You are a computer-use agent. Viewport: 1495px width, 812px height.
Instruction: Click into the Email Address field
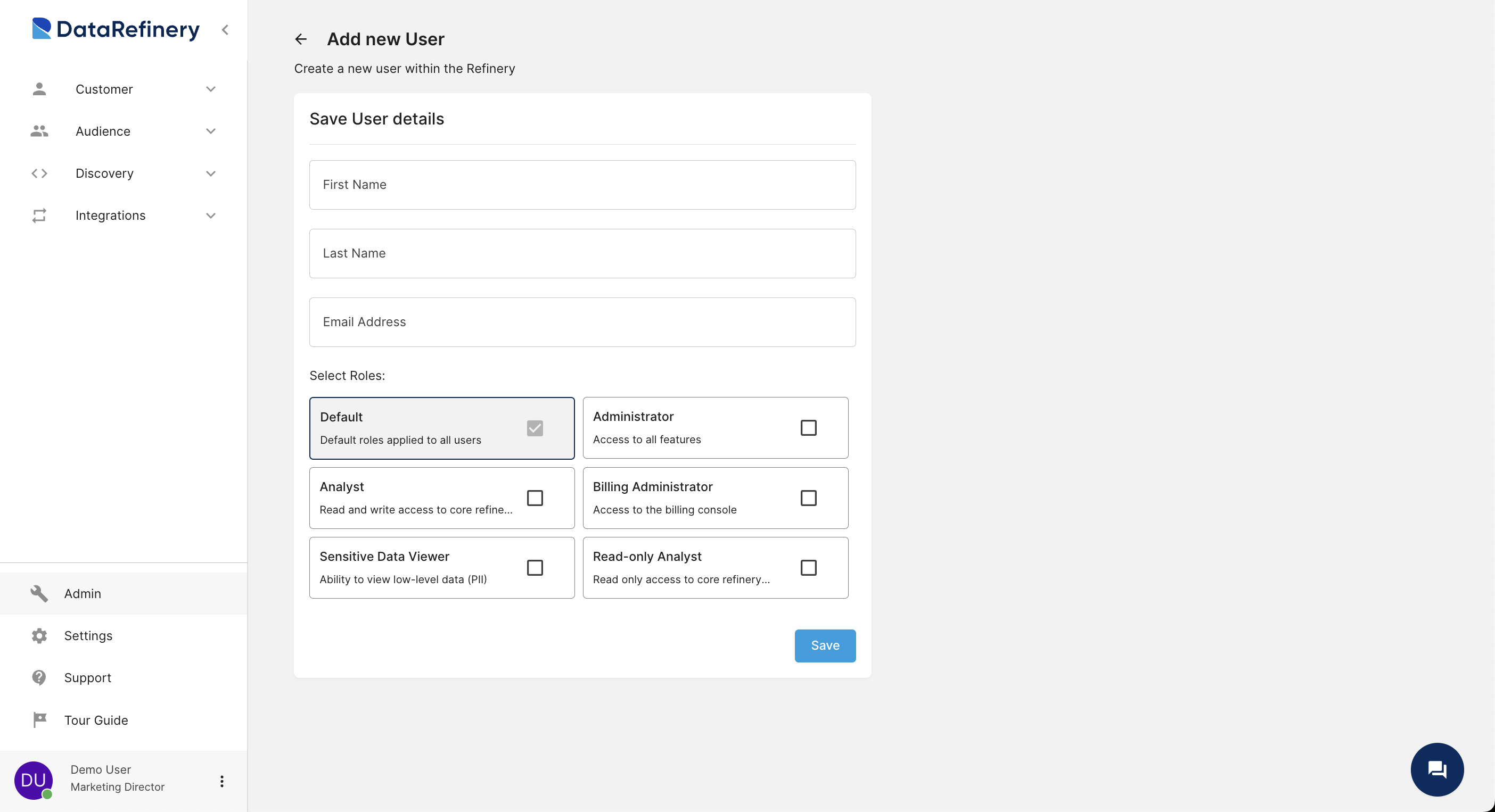tap(582, 322)
